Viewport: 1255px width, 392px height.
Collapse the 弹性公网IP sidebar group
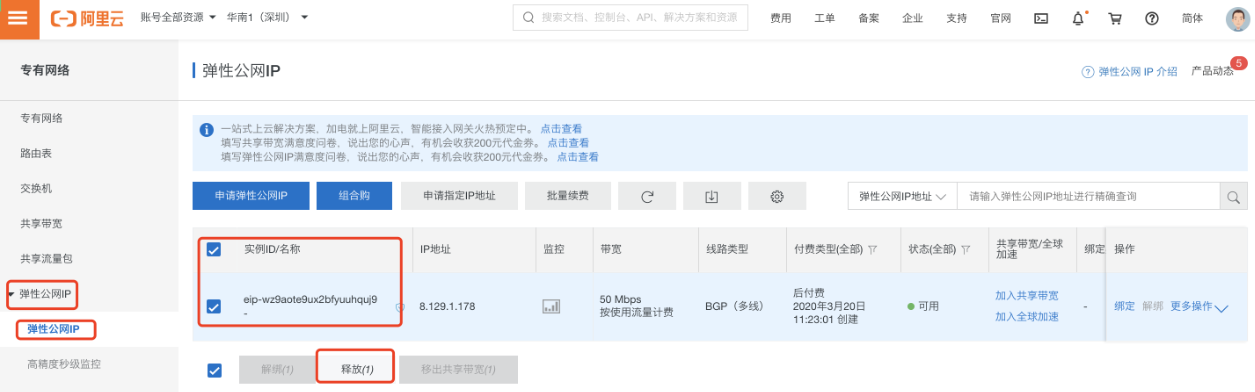(x=45, y=294)
